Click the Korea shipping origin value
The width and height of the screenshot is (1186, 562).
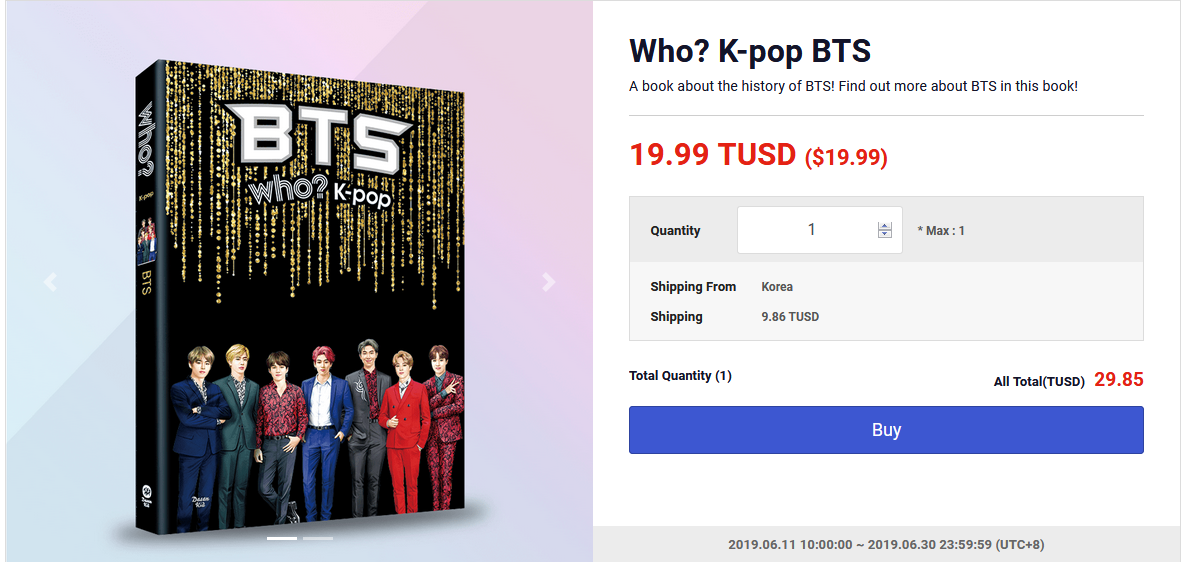pyautogui.click(x=777, y=287)
